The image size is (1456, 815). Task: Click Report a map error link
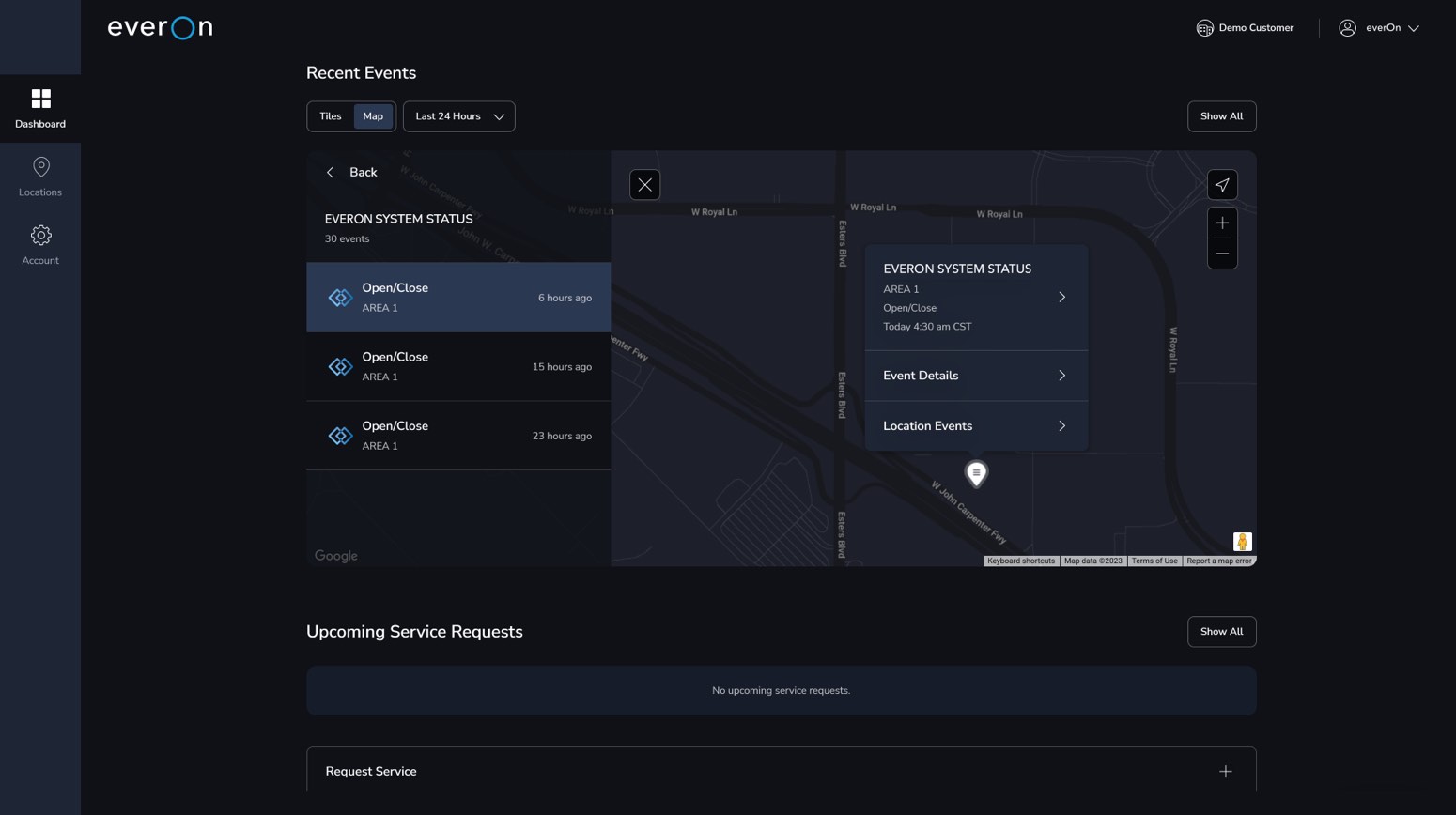pyautogui.click(x=1218, y=561)
